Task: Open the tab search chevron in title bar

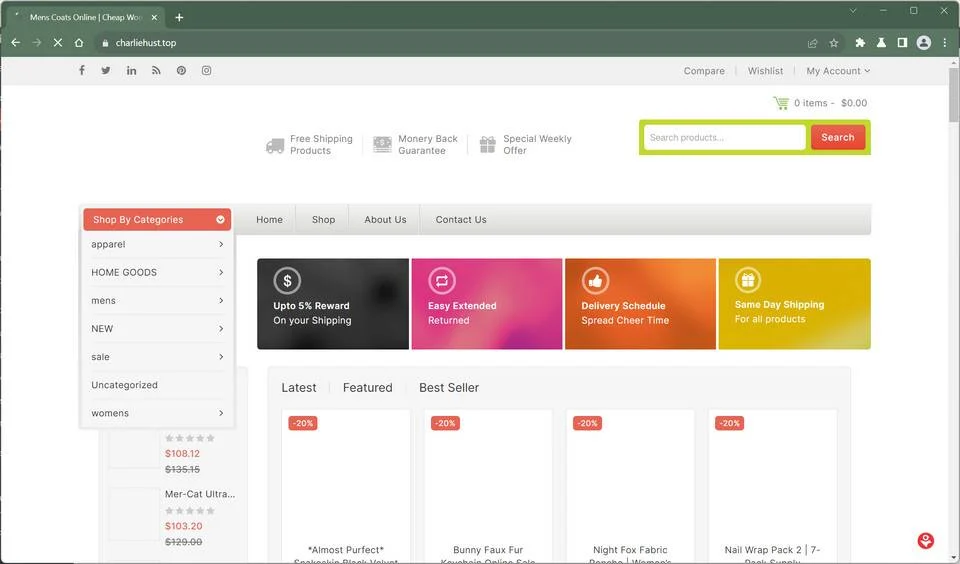Action: tap(853, 10)
